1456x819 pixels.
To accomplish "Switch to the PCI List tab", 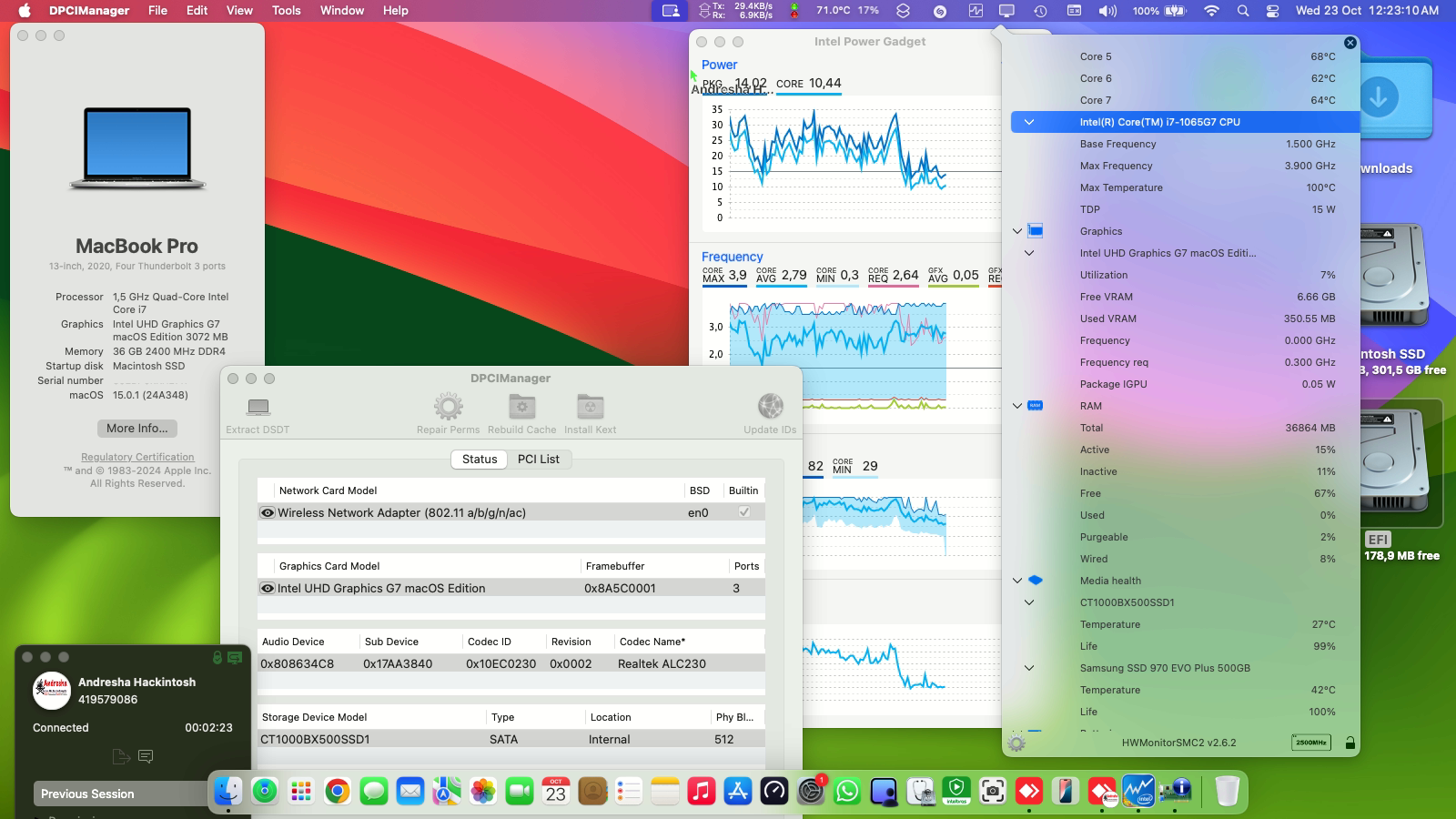I will tap(539, 460).
